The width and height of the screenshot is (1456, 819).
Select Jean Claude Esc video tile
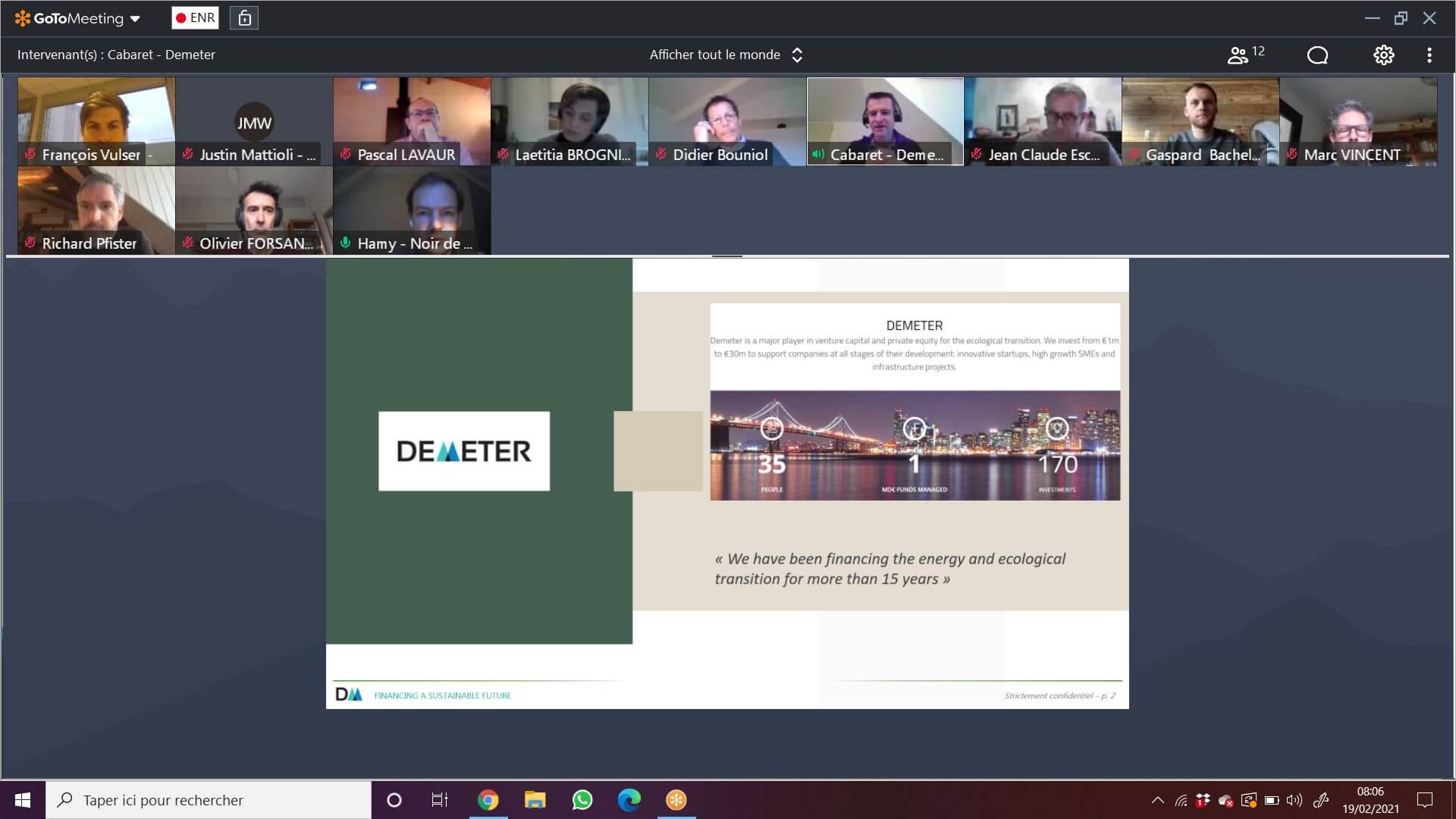[1043, 121]
